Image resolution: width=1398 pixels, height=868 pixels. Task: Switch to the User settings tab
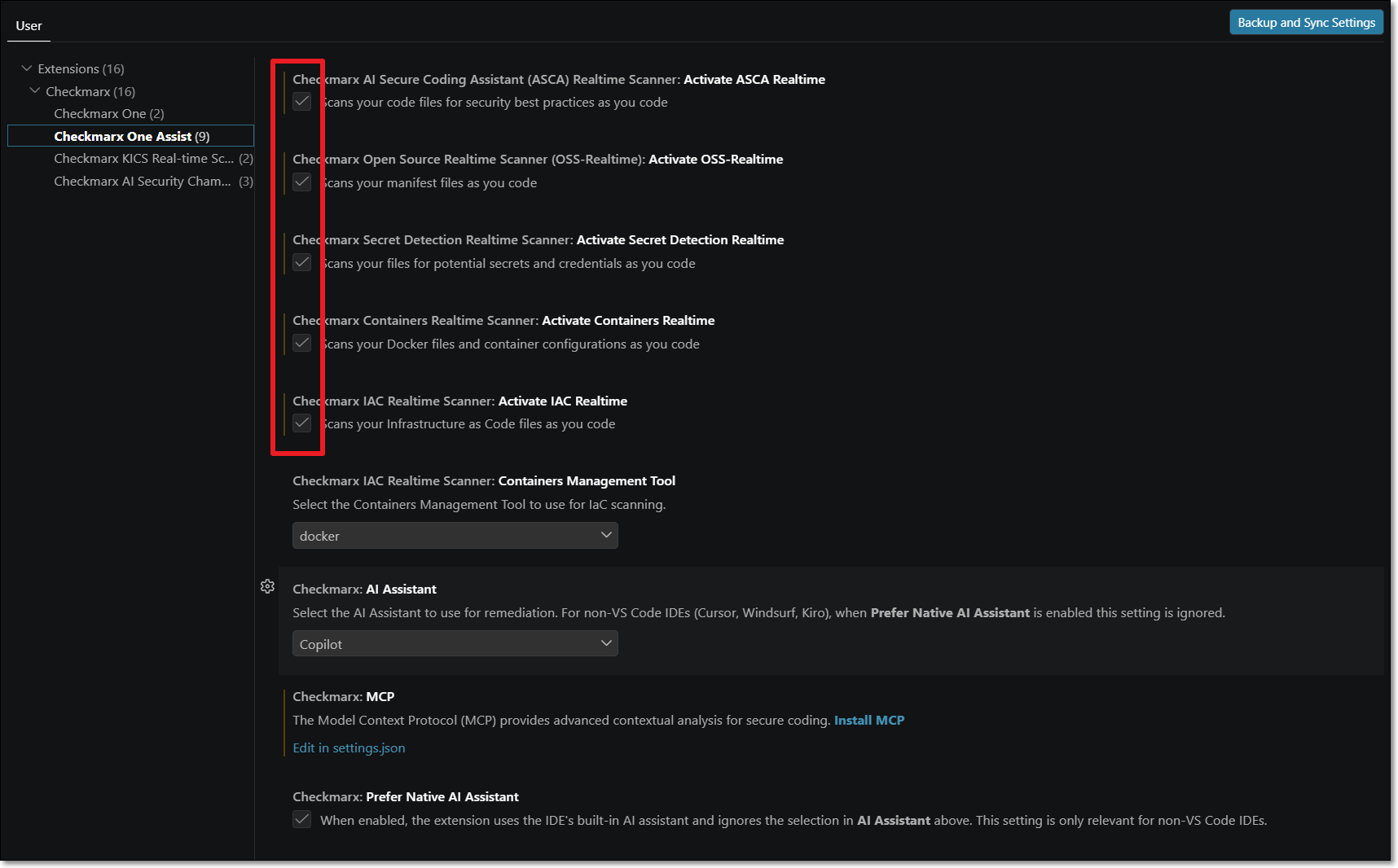coord(29,25)
